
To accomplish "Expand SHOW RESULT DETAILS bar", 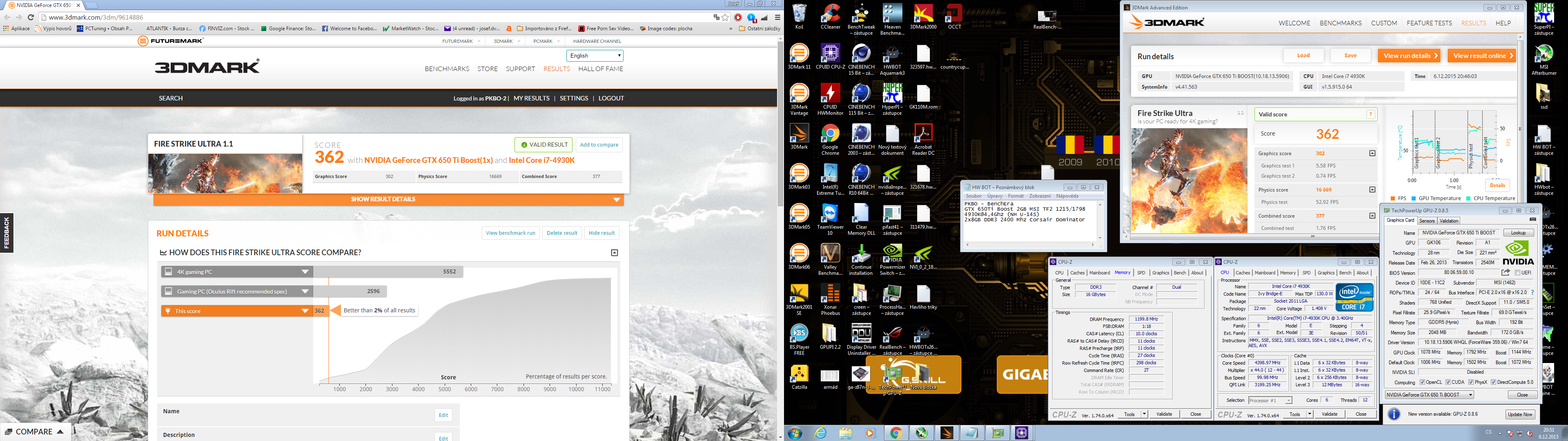I will (388, 199).
